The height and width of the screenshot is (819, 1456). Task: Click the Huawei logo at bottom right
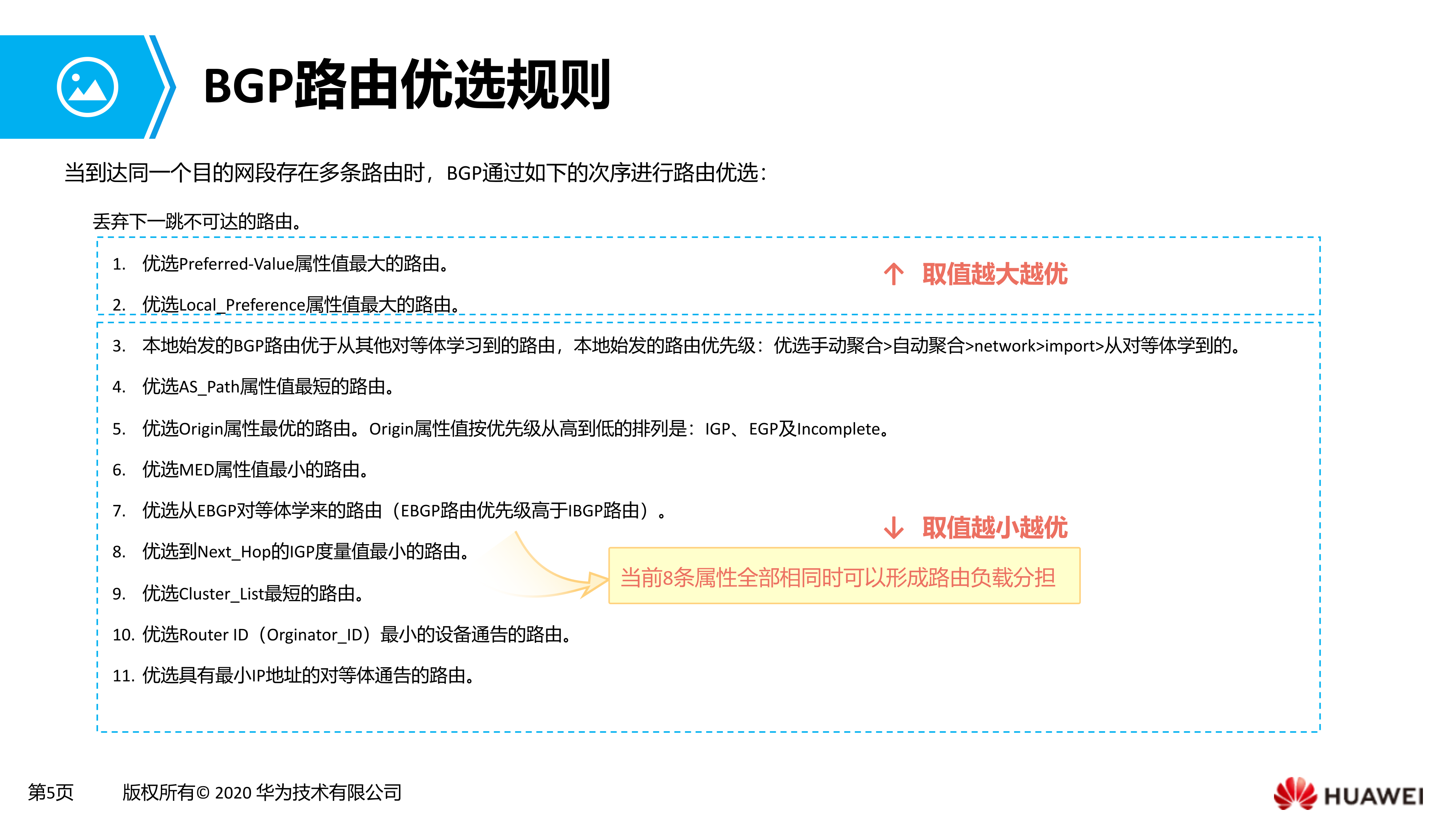coord(1348,794)
